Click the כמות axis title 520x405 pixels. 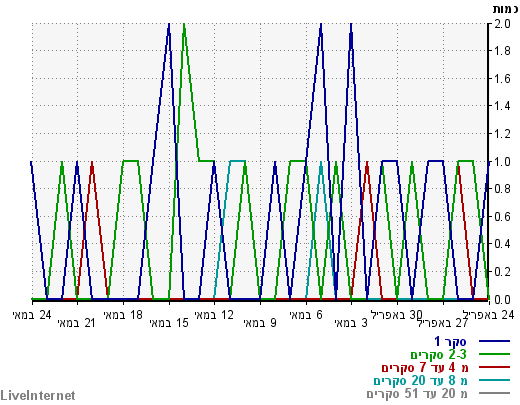[505, 9]
